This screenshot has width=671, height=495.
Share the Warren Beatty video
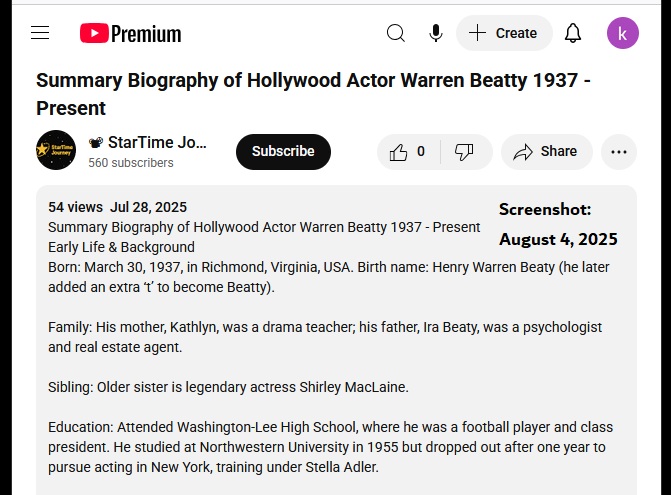pyautogui.click(x=546, y=152)
